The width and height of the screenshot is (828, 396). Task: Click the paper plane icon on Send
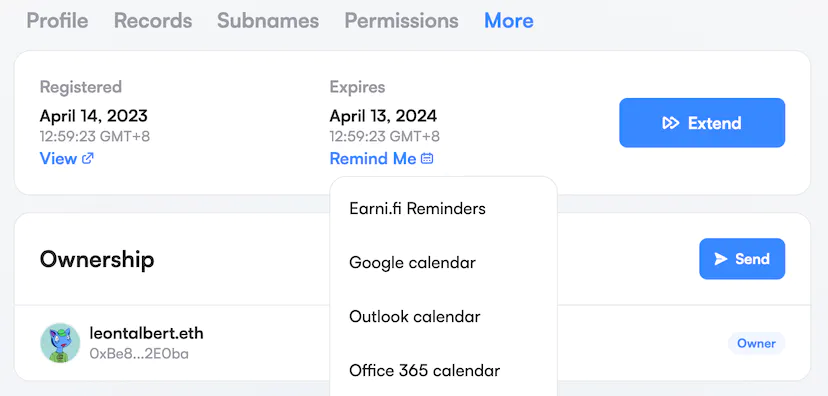point(721,259)
